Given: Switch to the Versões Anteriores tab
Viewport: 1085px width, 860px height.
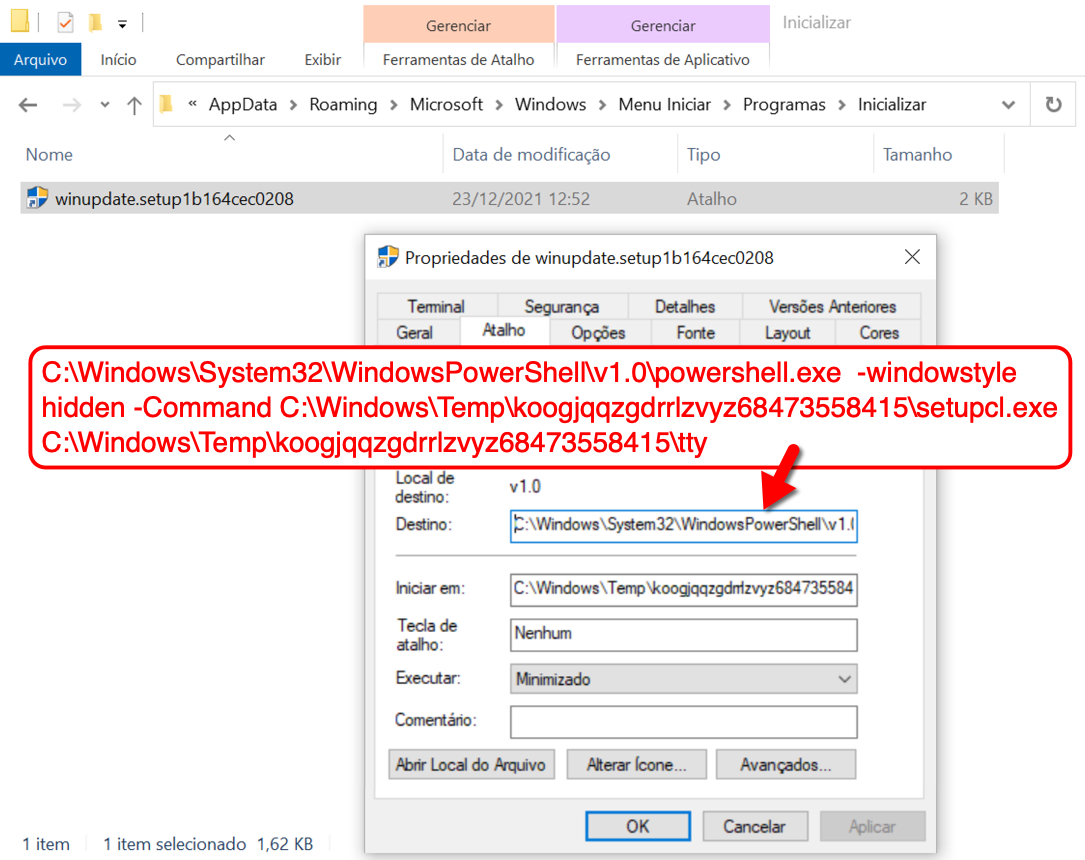Looking at the screenshot, I should click(x=832, y=307).
